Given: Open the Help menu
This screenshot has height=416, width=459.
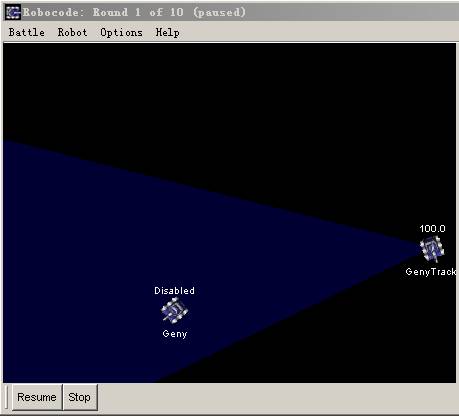Looking at the screenshot, I should click(167, 32).
